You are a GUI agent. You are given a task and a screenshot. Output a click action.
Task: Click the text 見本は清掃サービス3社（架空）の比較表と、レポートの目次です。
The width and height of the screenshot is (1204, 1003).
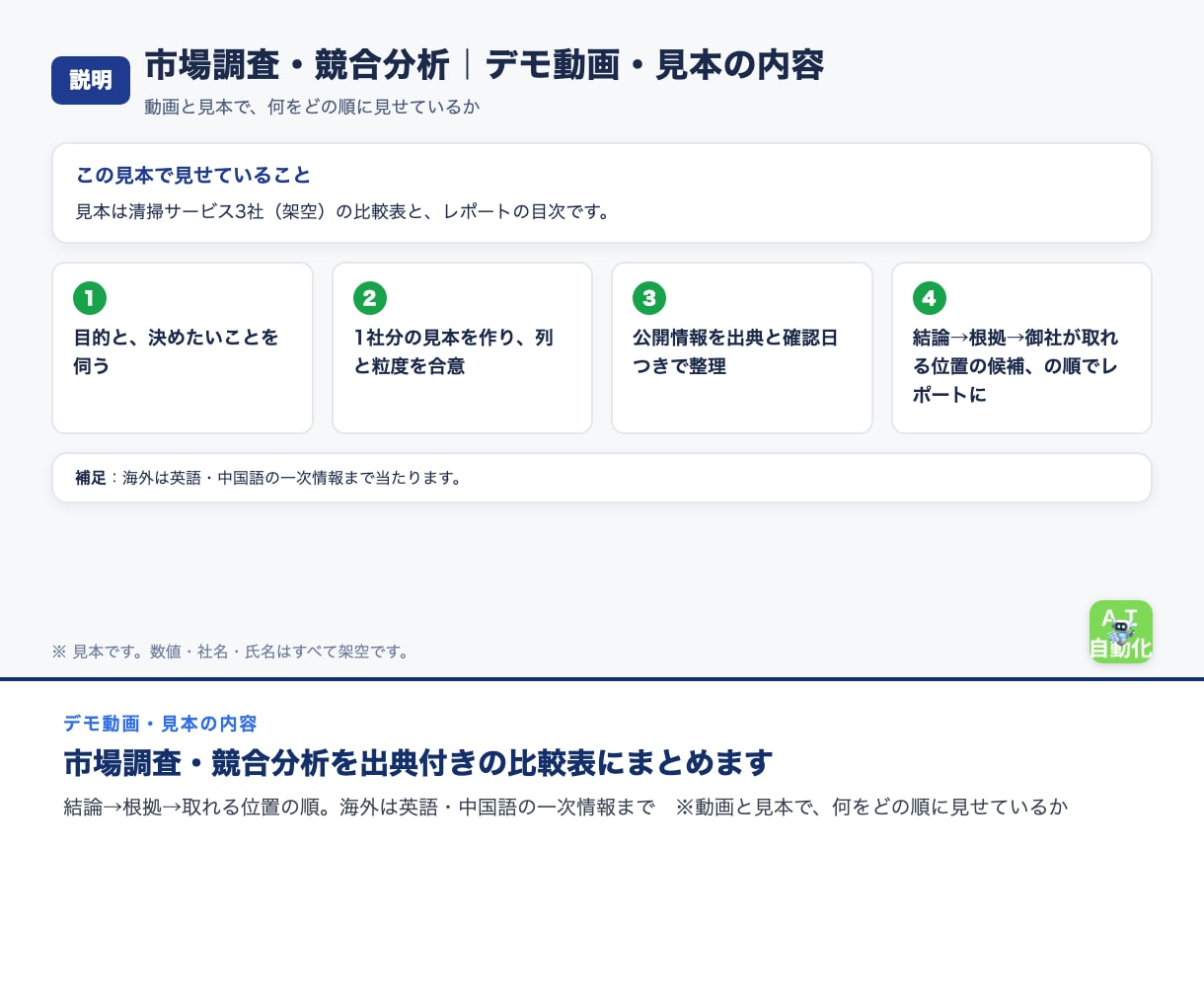pos(343,211)
